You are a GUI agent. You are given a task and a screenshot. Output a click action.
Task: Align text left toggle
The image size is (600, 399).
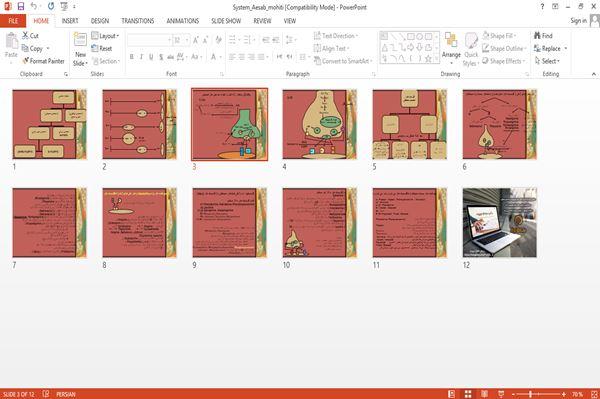232,57
